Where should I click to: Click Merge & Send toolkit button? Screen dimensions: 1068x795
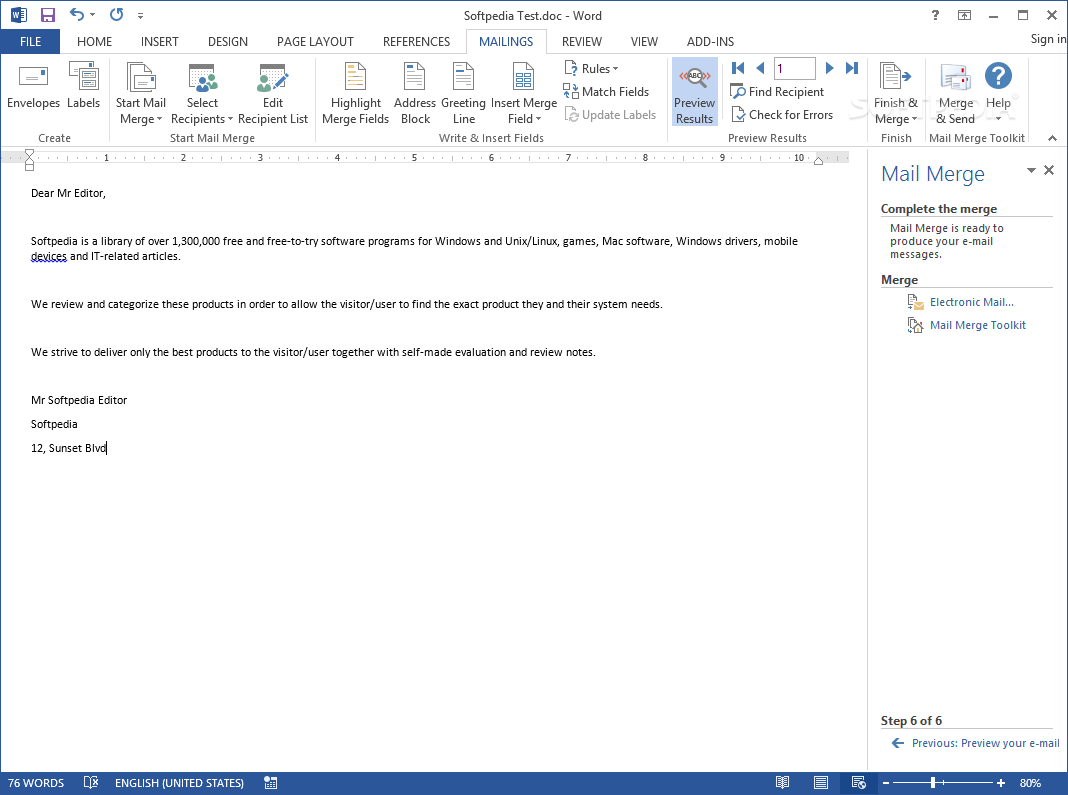pos(955,93)
